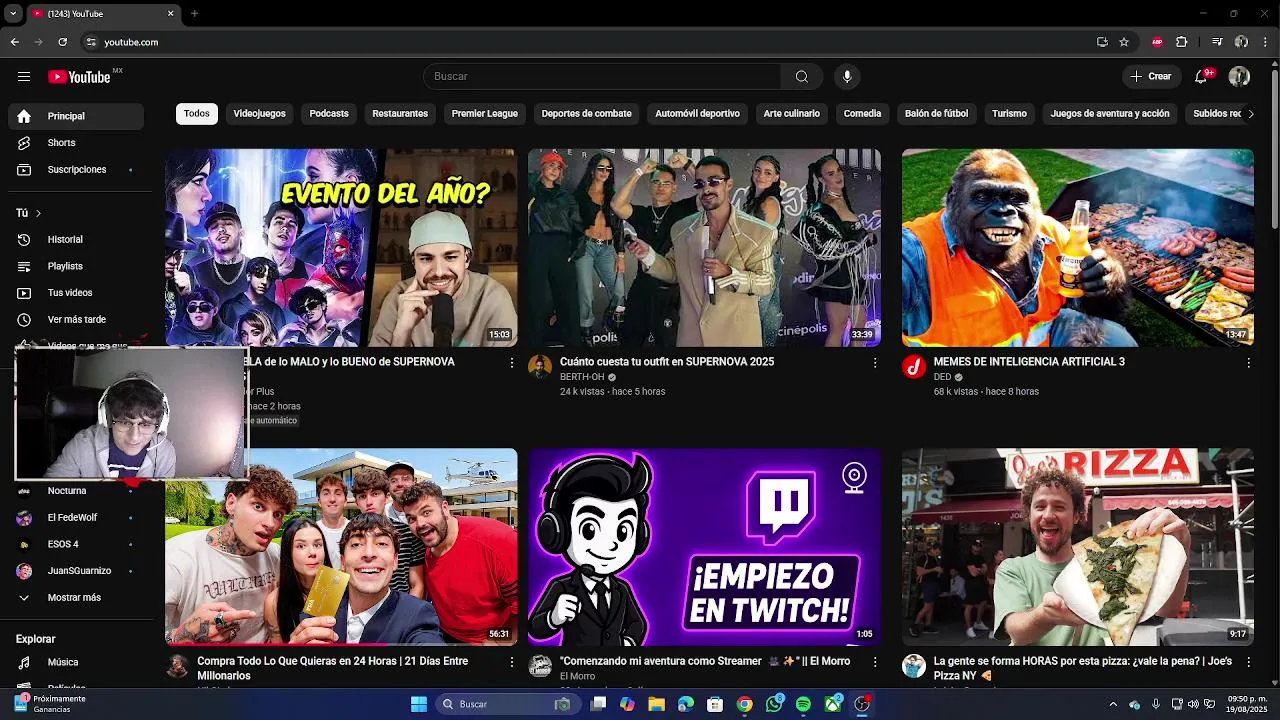This screenshot has width=1280, height=720.
Task: Go to Principal in sidebar
Action: pyautogui.click(x=76, y=116)
